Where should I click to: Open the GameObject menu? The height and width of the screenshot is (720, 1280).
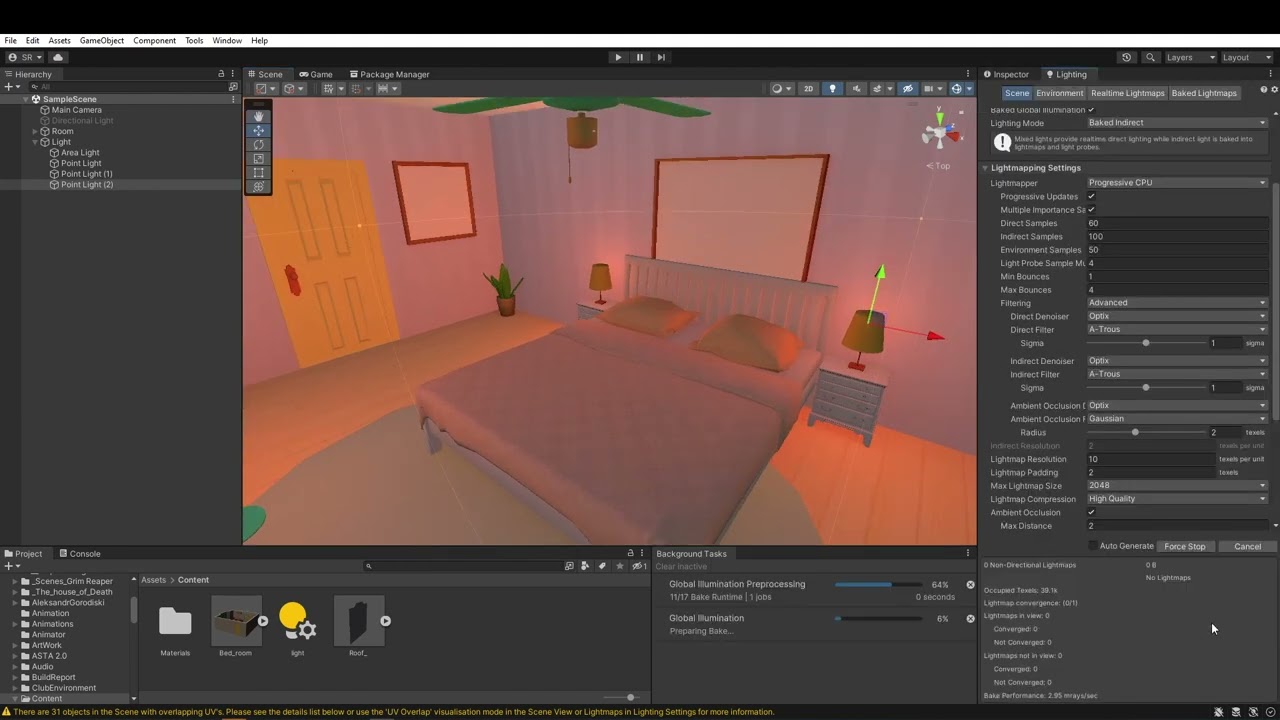(102, 41)
